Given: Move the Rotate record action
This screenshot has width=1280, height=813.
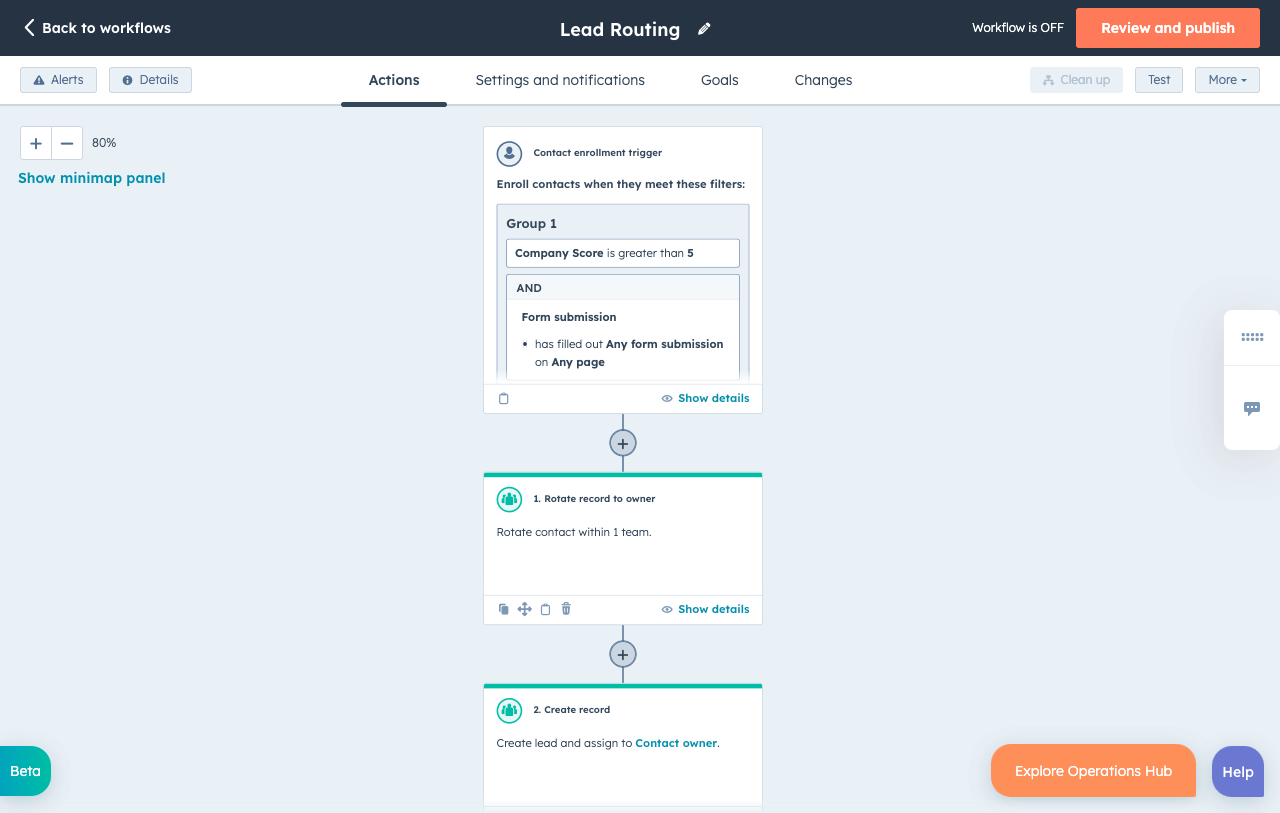Looking at the screenshot, I should pyautogui.click(x=524, y=609).
